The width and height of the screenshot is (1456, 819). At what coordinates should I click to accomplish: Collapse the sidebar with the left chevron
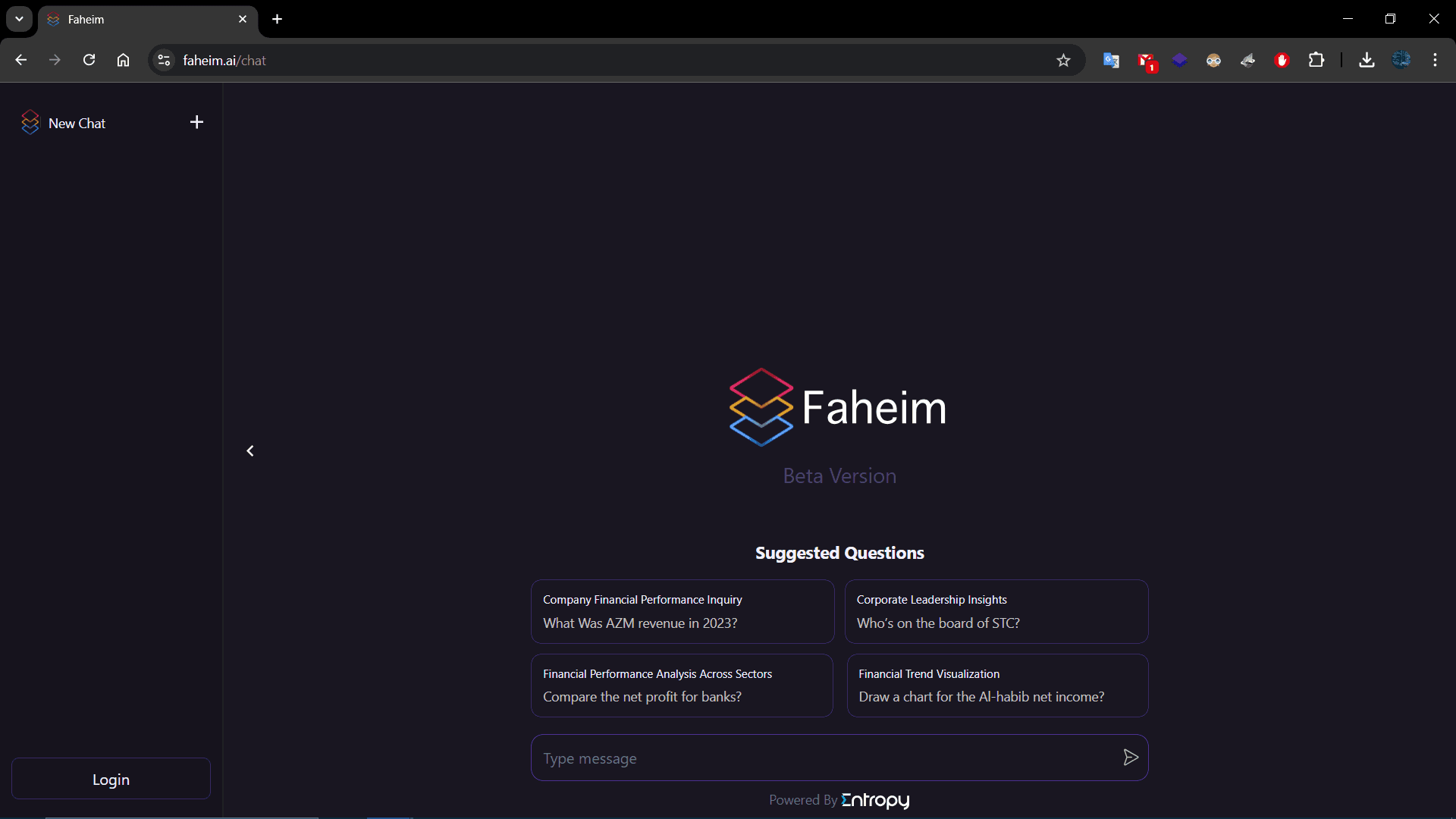coord(250,451)
